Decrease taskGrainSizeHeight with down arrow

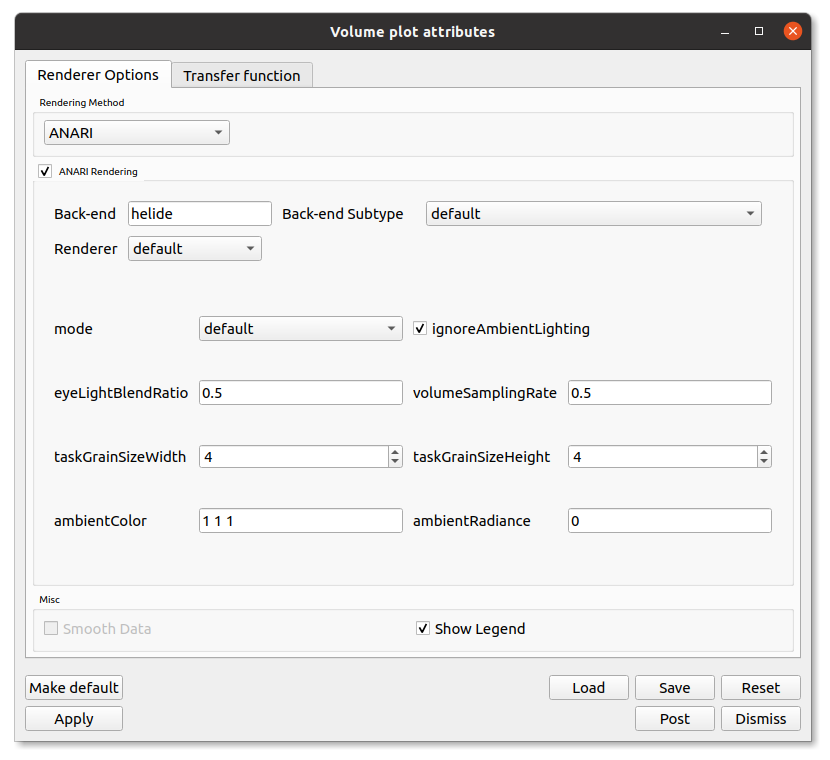click(764, 462)
